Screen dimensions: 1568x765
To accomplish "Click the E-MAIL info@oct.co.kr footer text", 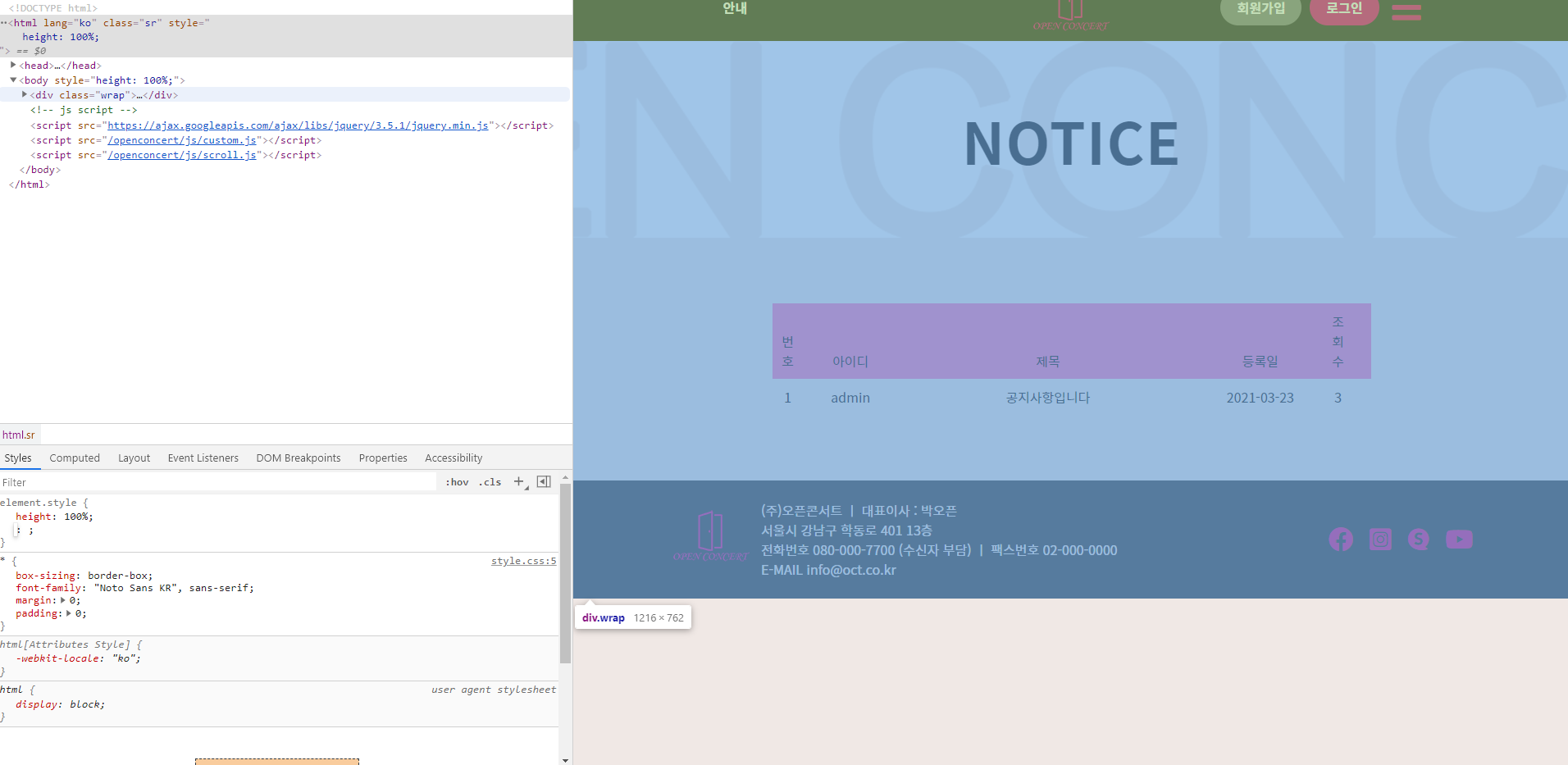I will point(828,570).
